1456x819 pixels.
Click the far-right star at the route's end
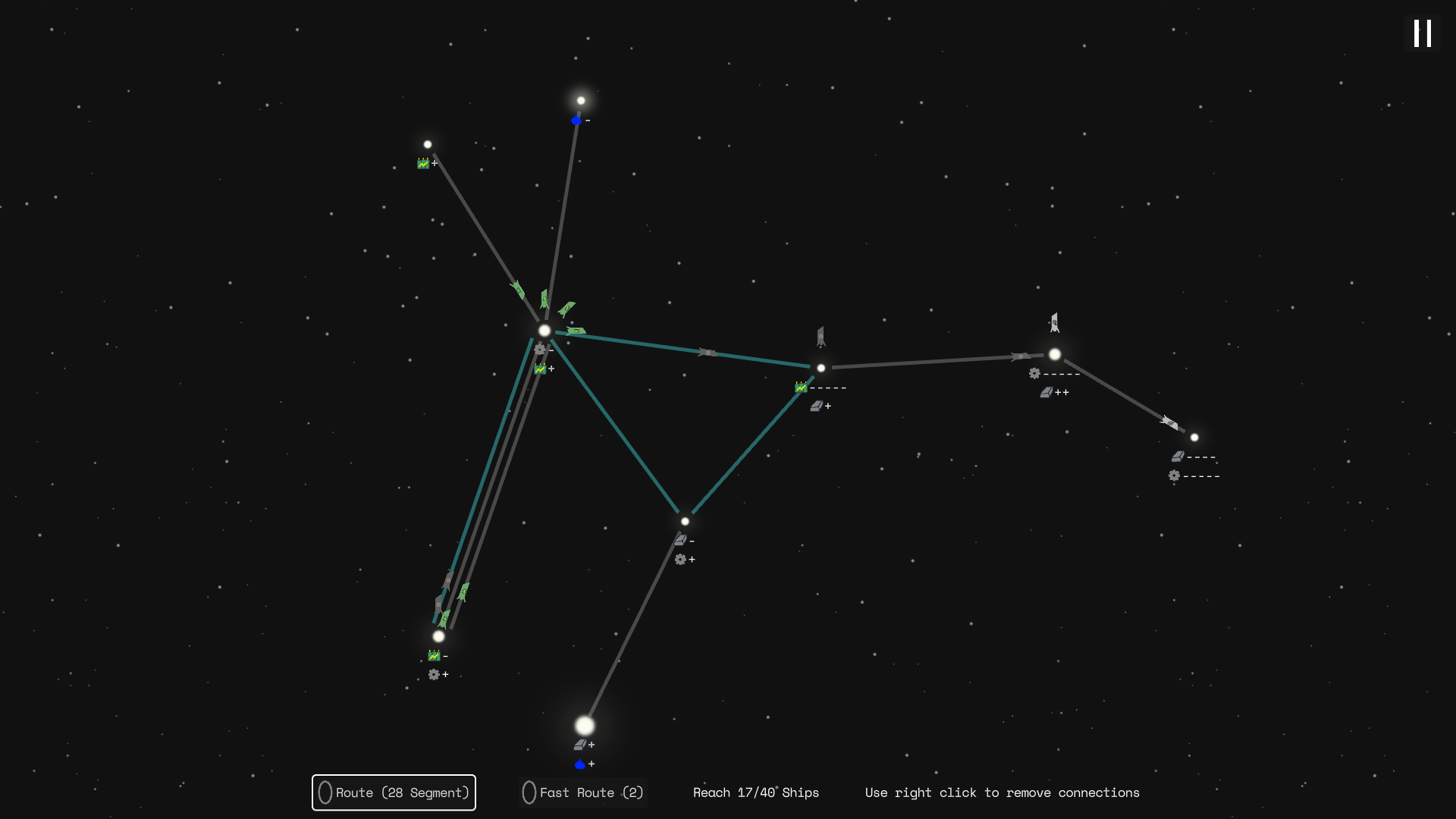[x=1194, y=438]
